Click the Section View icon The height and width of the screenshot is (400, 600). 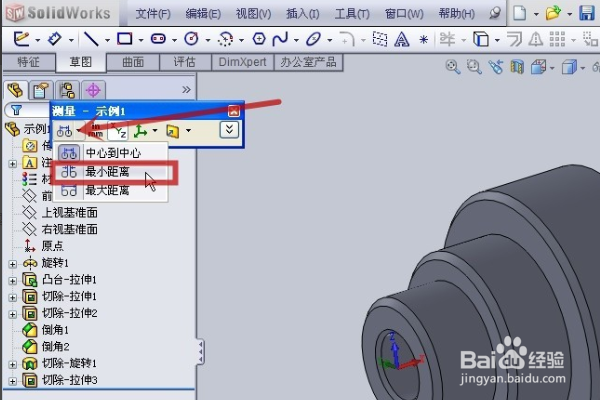tap(517, 67)
